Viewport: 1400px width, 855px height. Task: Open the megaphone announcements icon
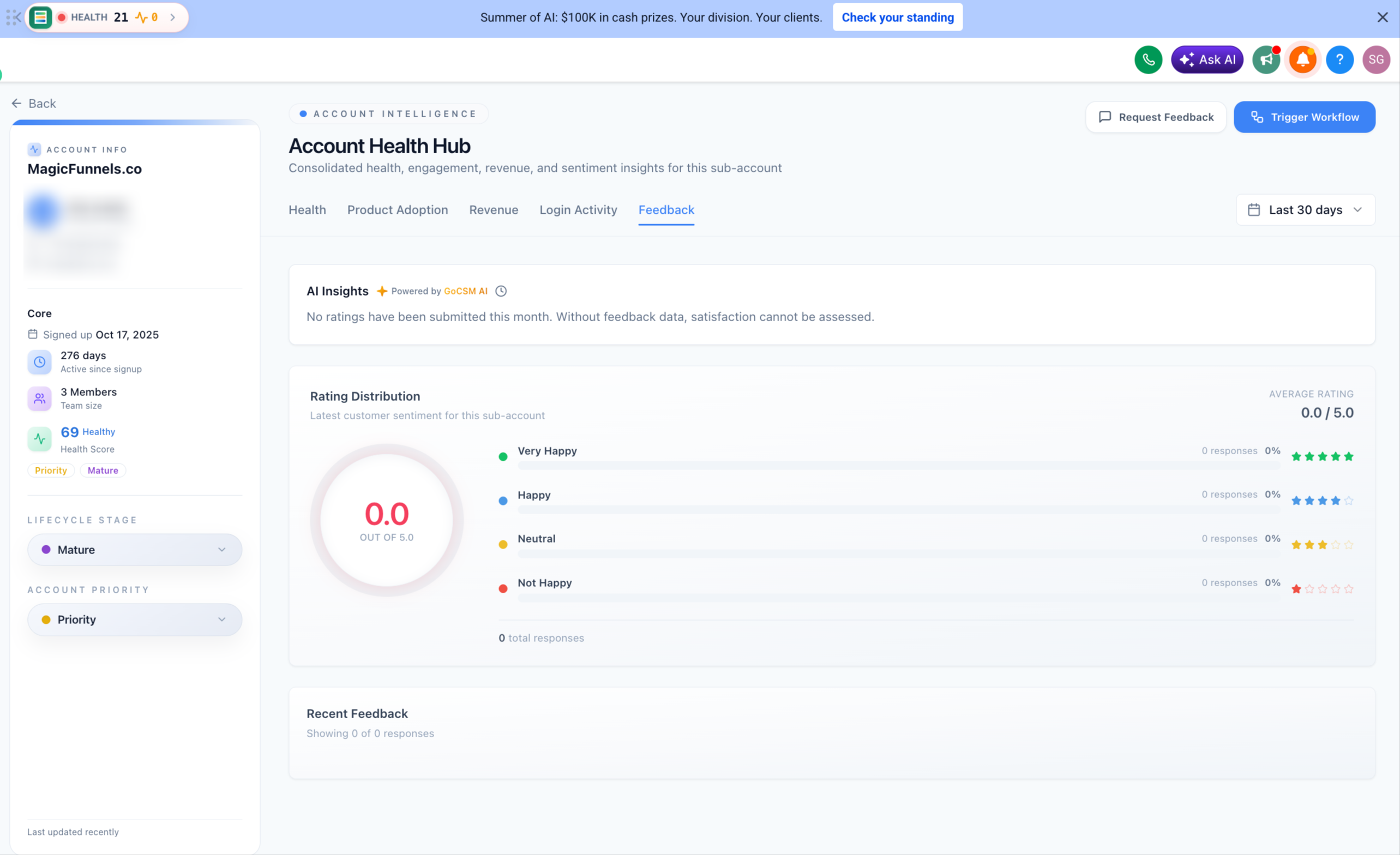(x=1266, y=59)
